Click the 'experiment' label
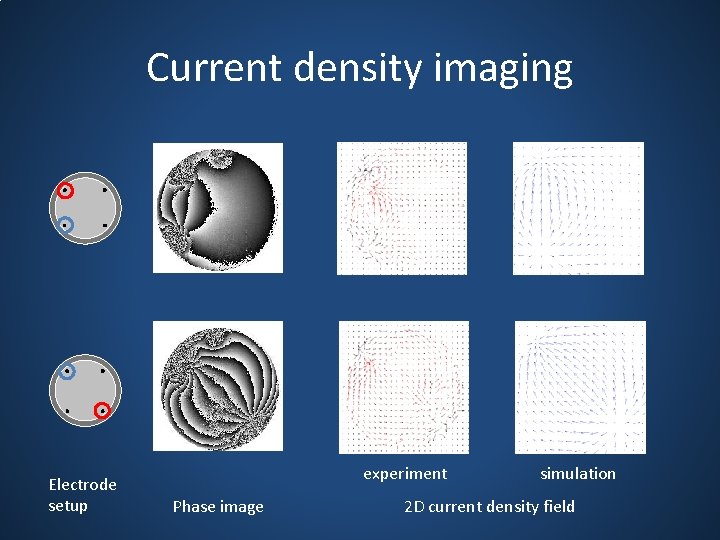Screen dimensions: 720x540 coord(405,474)
